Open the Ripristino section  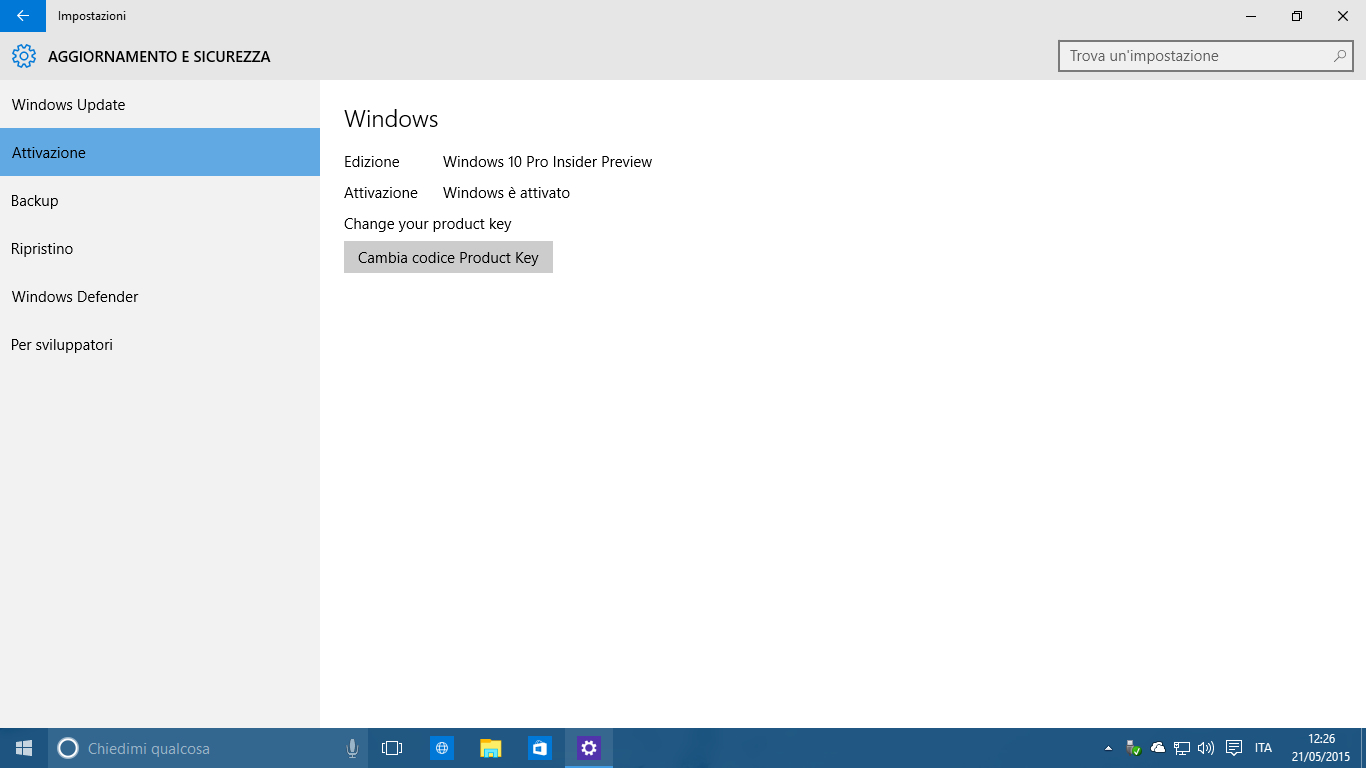[x=160, y=249]
